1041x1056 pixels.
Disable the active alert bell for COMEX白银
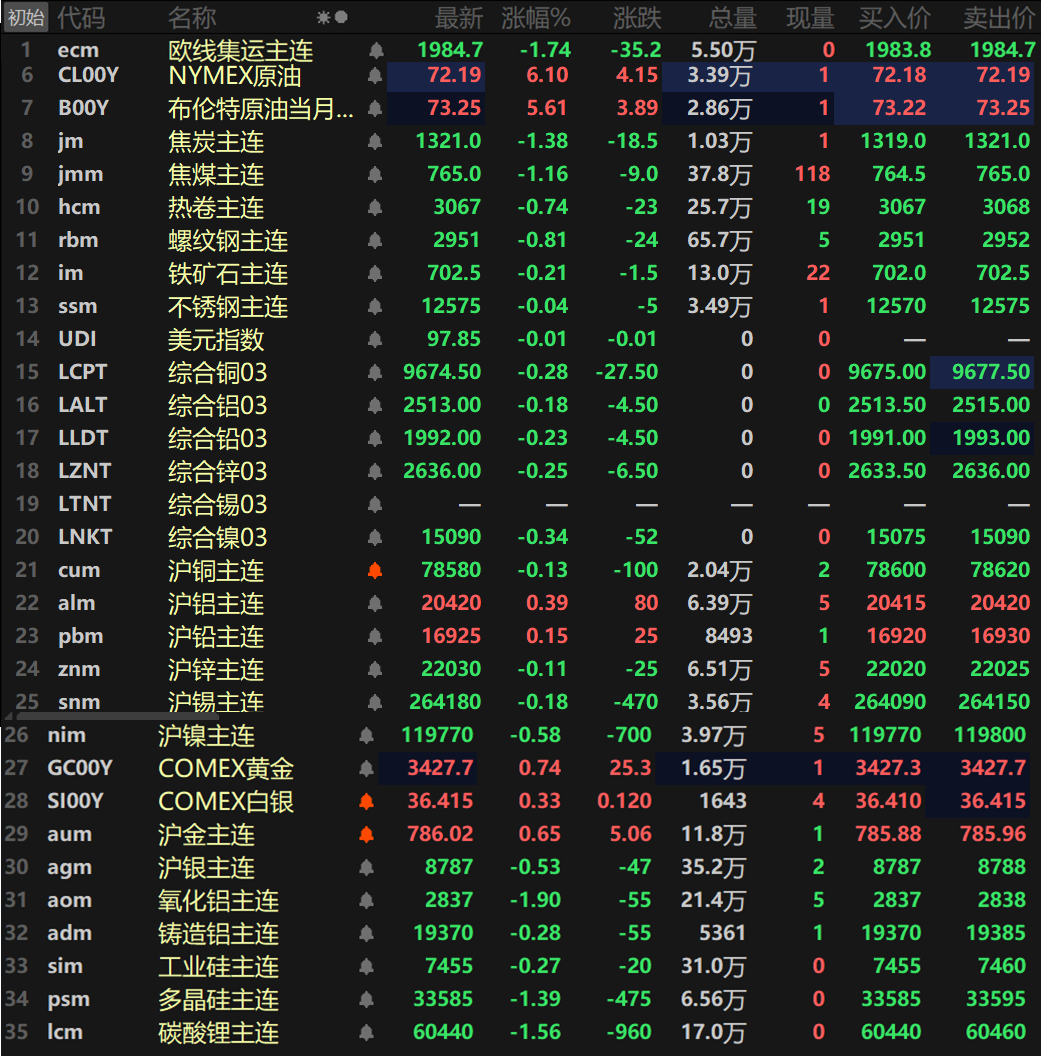click(x=367, y=801)
